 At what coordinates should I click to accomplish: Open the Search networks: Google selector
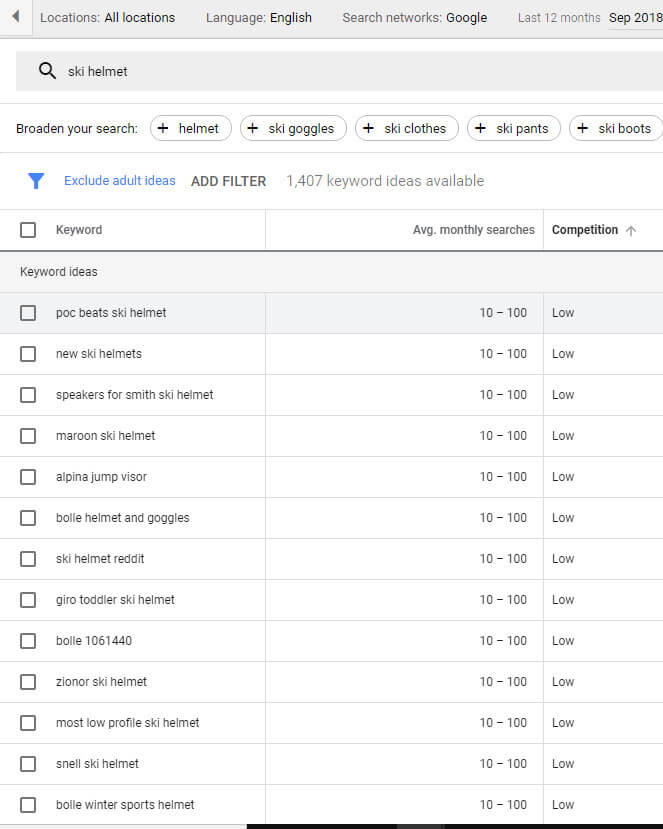414,17
